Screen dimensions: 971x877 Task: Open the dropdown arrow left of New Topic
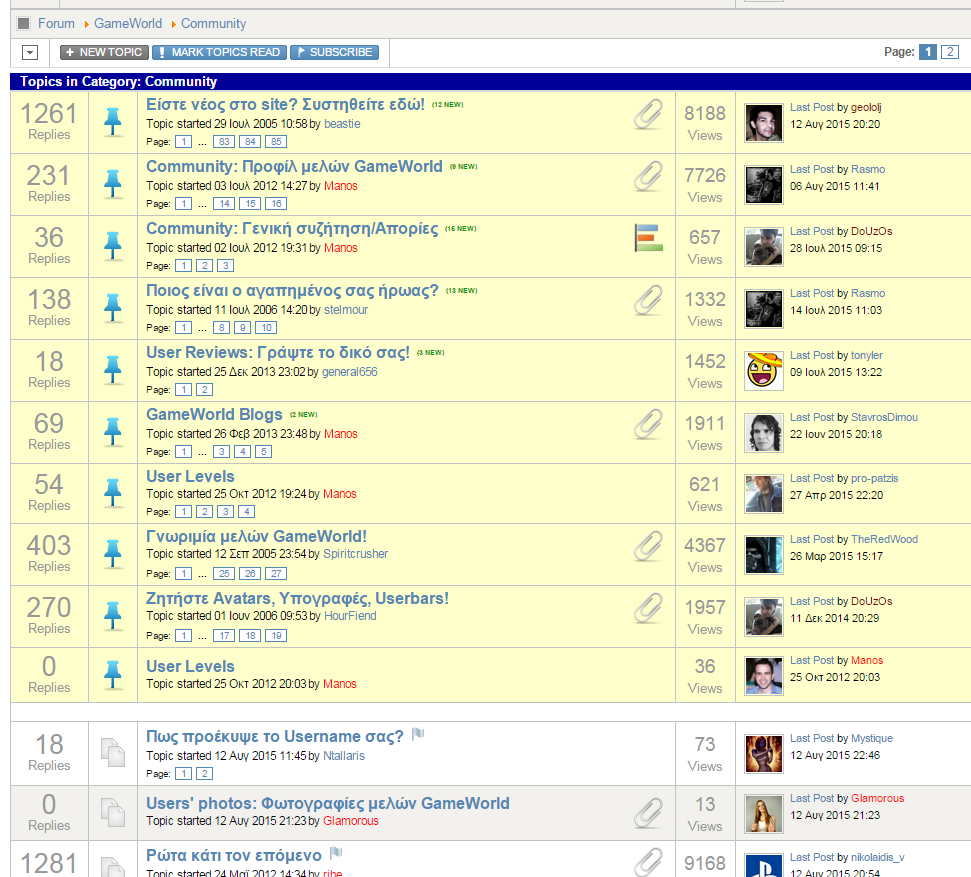click(x=29, y=52)
